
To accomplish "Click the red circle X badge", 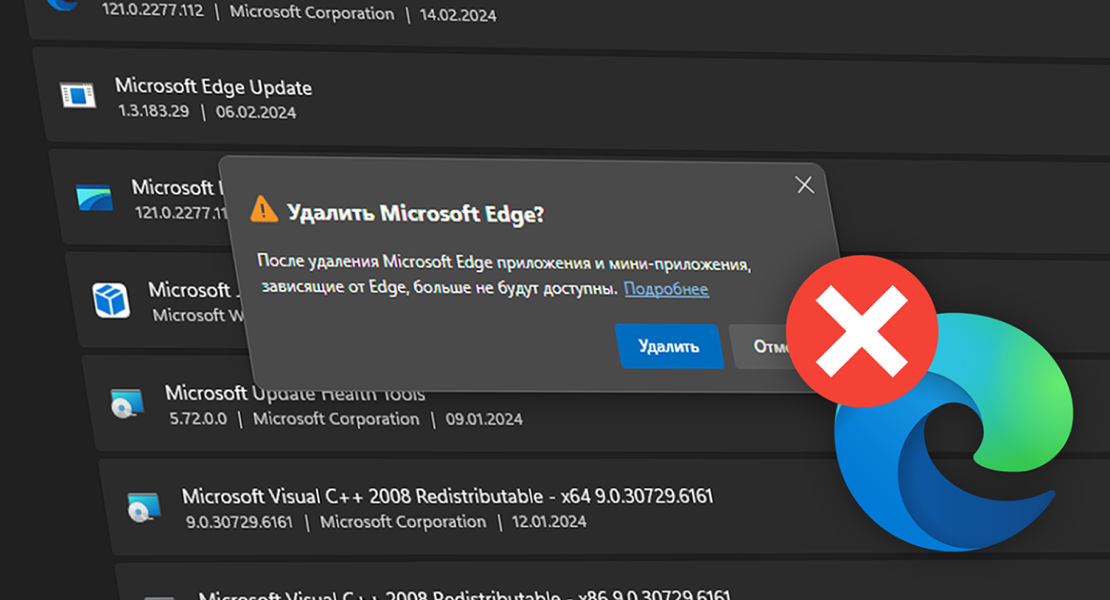I will 862,331.
